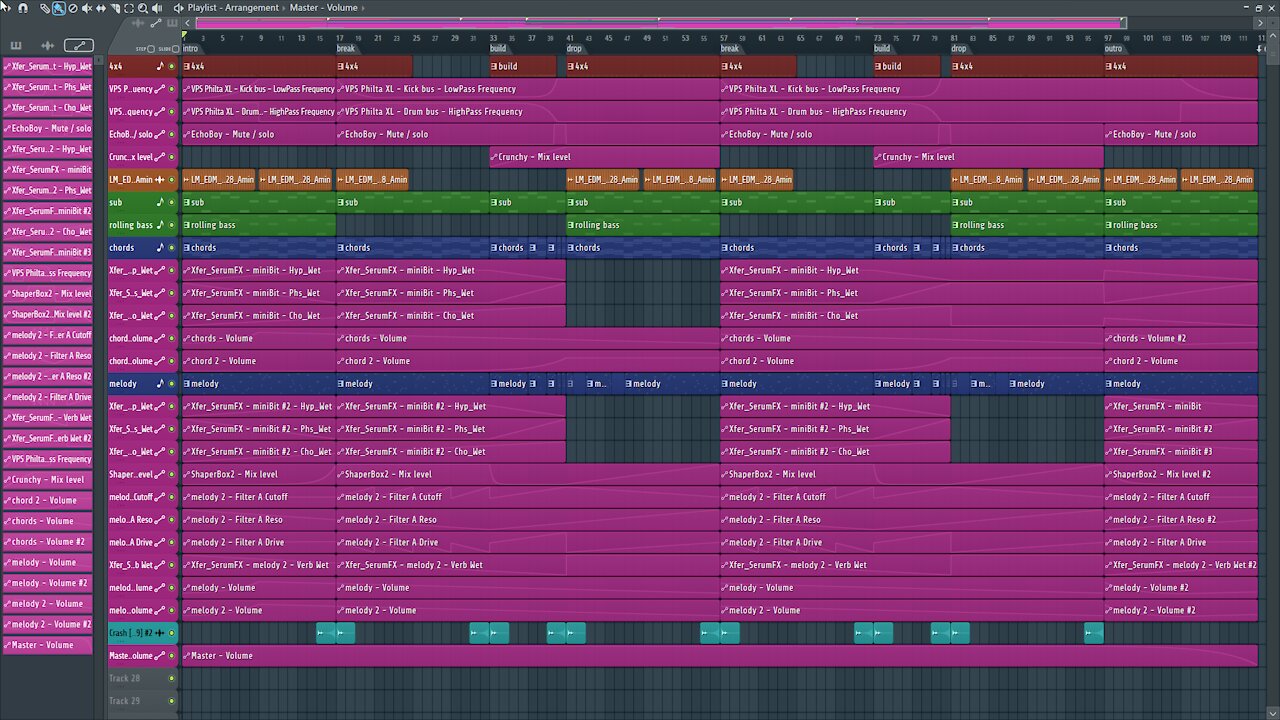Select the Mute tool
1280x720 pixels.
pyautogui.click(x=87, y=8)
